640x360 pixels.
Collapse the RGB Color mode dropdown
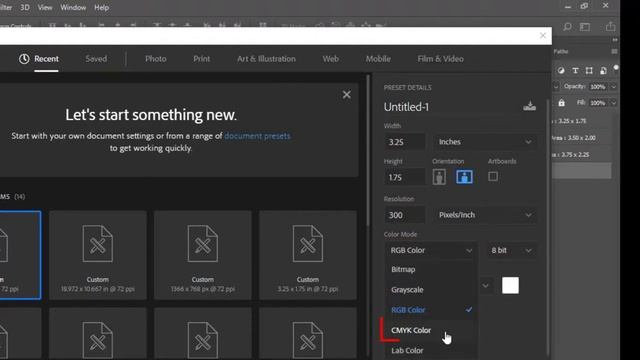tap(431, 250)
